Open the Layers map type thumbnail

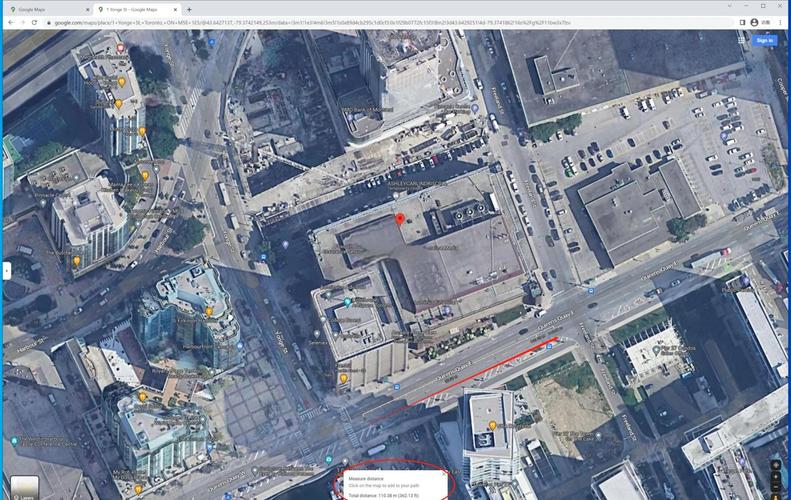24,487
